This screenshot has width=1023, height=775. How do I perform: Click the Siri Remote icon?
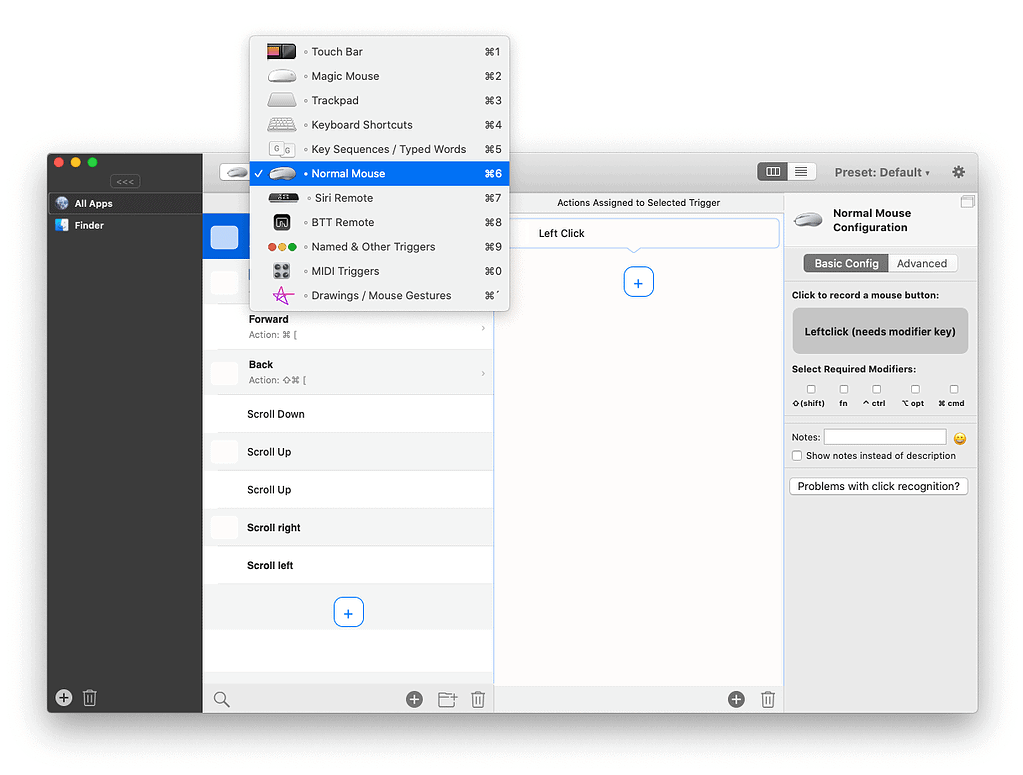coord(284,198)
